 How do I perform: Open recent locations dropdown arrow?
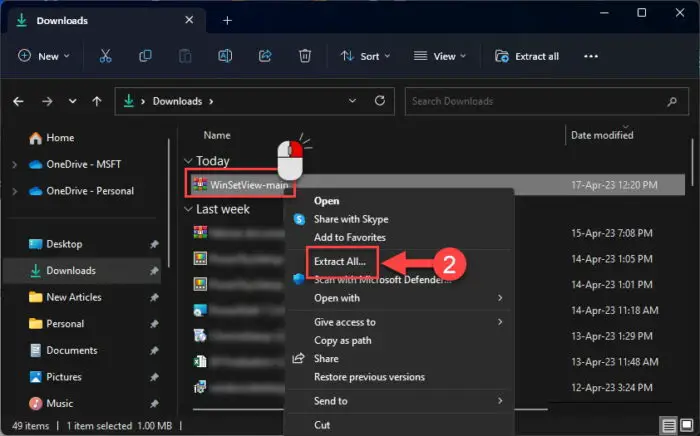tap(72, 101)
